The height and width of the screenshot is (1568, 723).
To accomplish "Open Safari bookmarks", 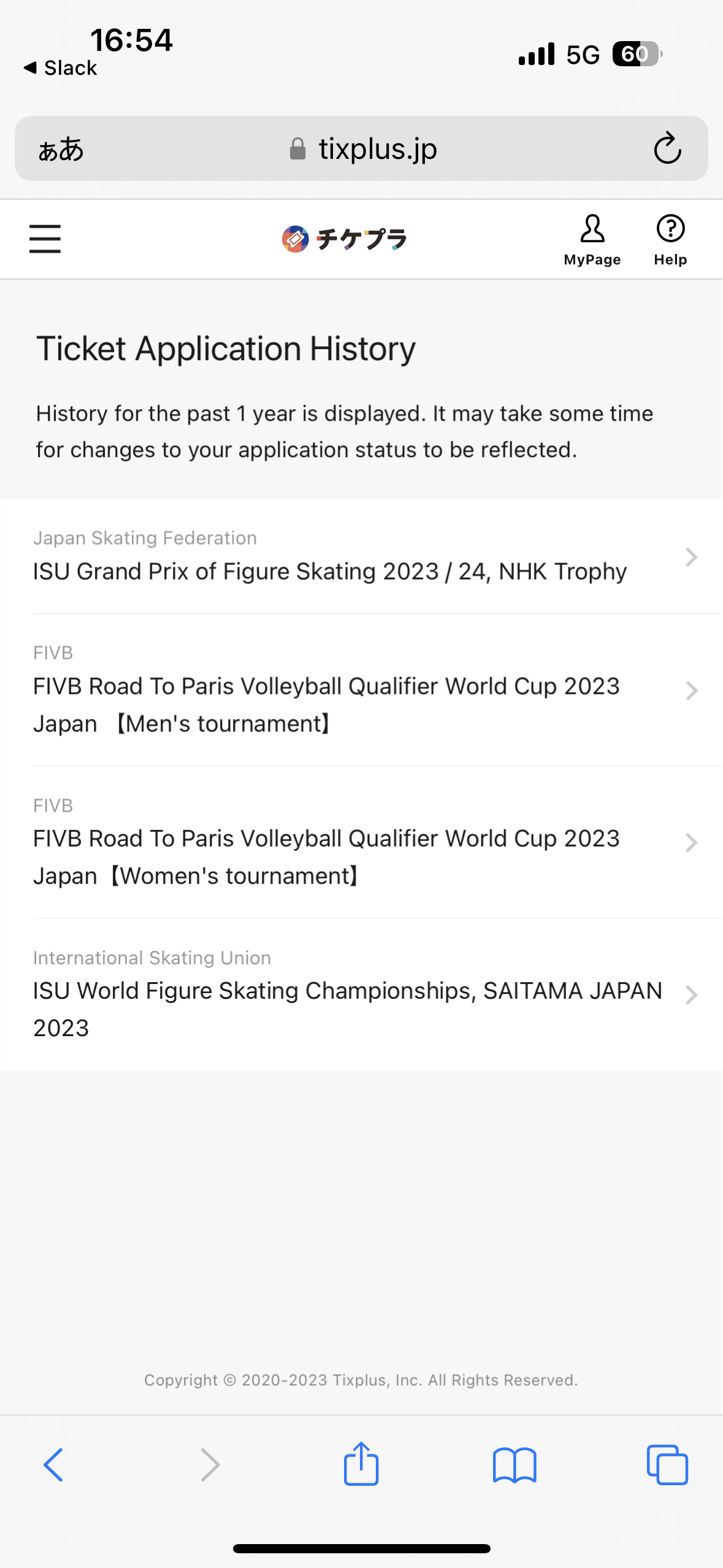I will coord(515,1465).
